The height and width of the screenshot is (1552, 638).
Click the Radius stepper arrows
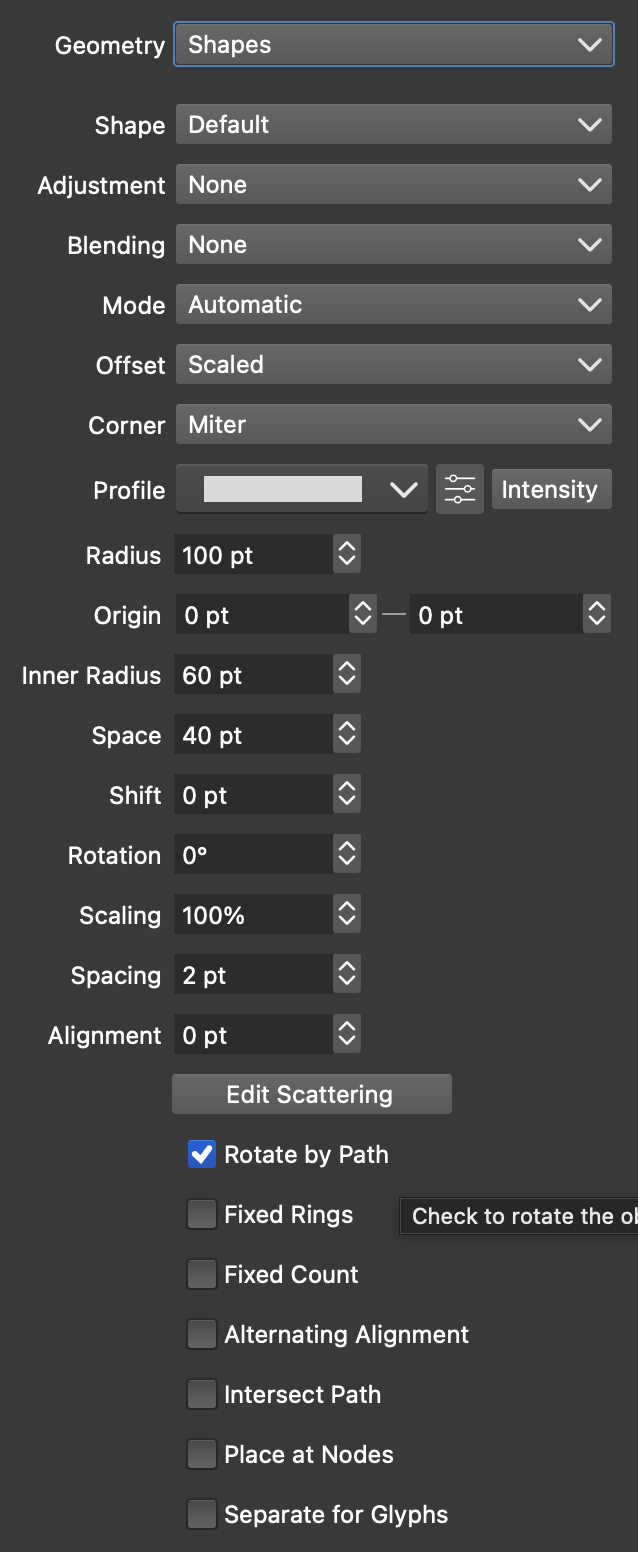(x=347, y=555)
